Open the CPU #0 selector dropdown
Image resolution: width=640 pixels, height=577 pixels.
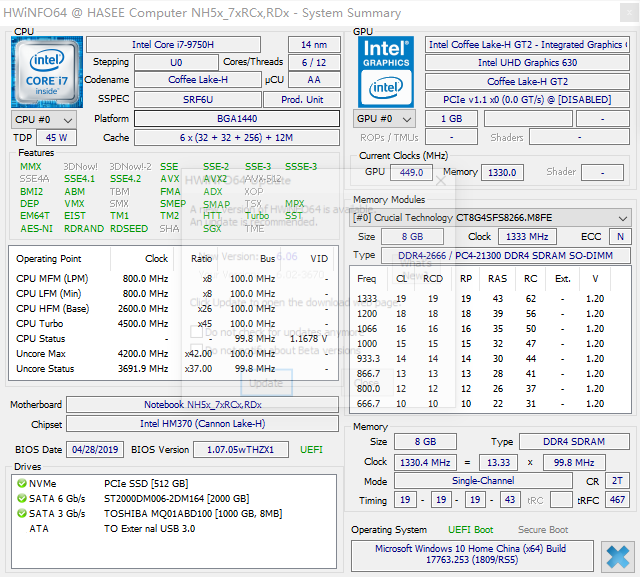coord(41,119)
